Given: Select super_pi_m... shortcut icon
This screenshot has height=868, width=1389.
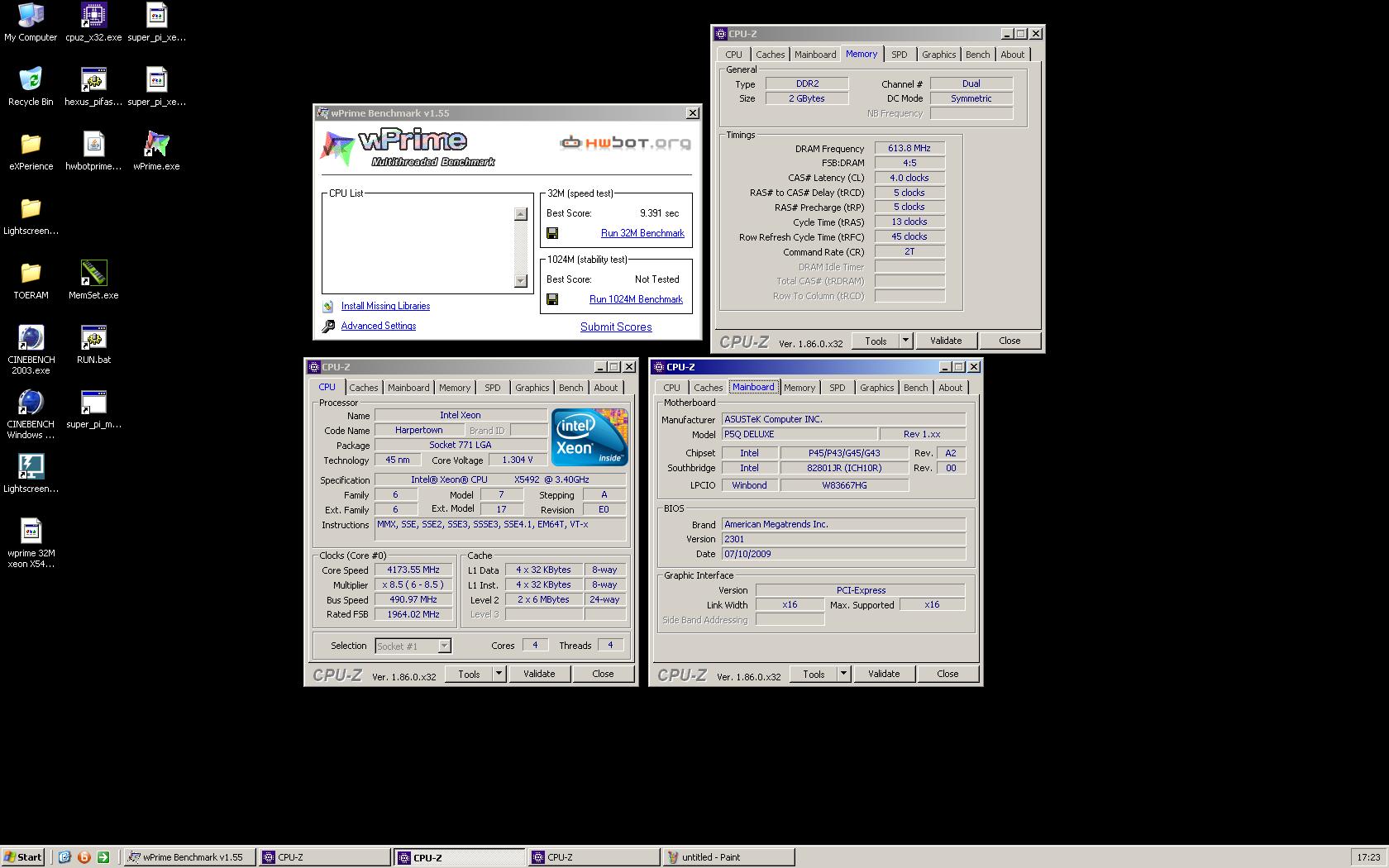Looking at the screenshot, I should click(93, 402).
